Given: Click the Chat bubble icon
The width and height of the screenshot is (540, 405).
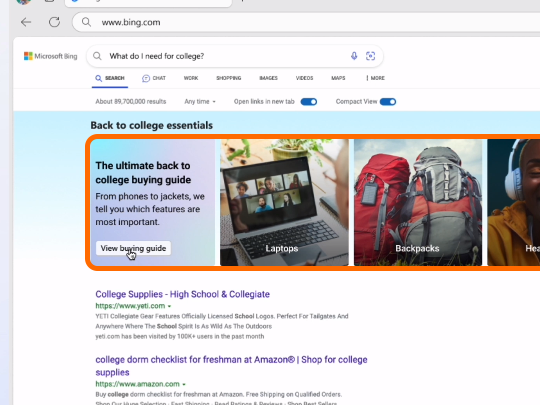Looking at the screenshot, I should [x=146, y=79].
